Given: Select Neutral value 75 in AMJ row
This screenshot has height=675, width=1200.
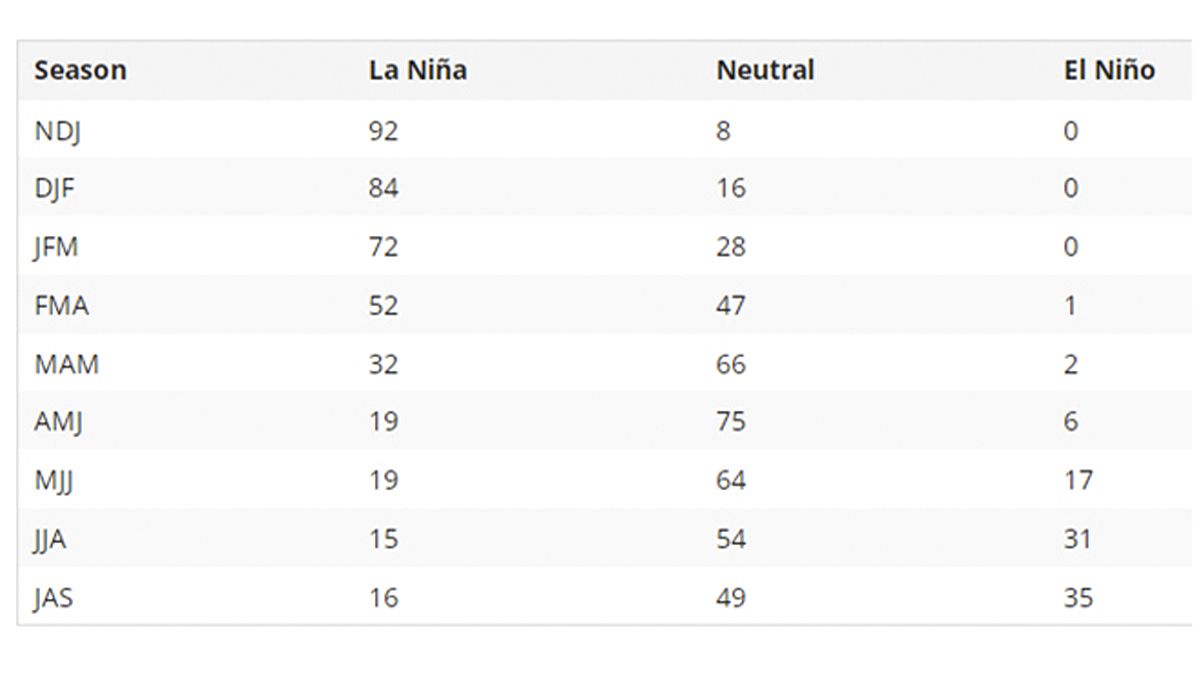Looking at the screenshot, I should [x=731, y=422].
